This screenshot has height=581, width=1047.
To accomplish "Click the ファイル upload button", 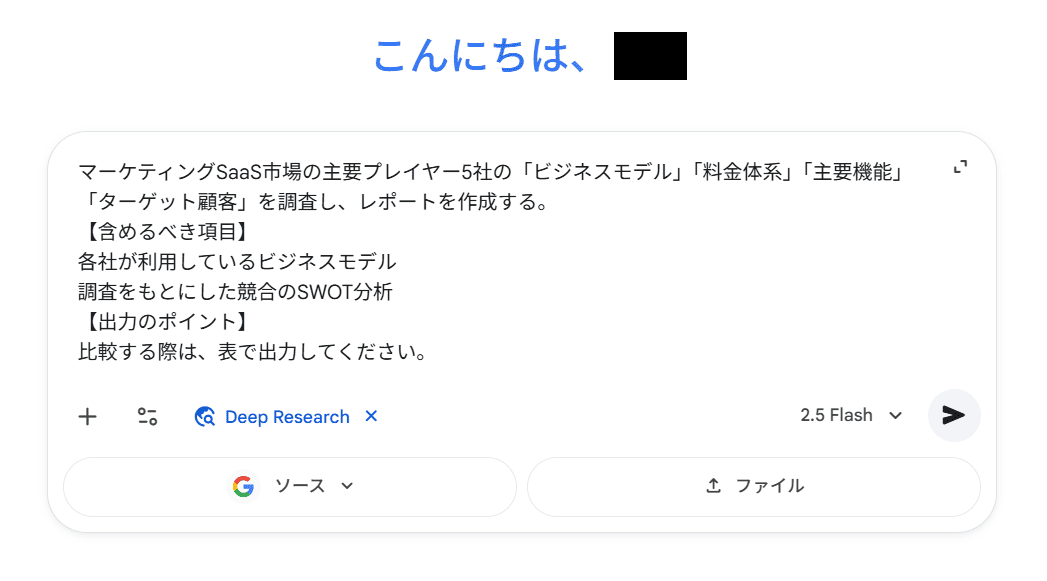I will 769,487.
